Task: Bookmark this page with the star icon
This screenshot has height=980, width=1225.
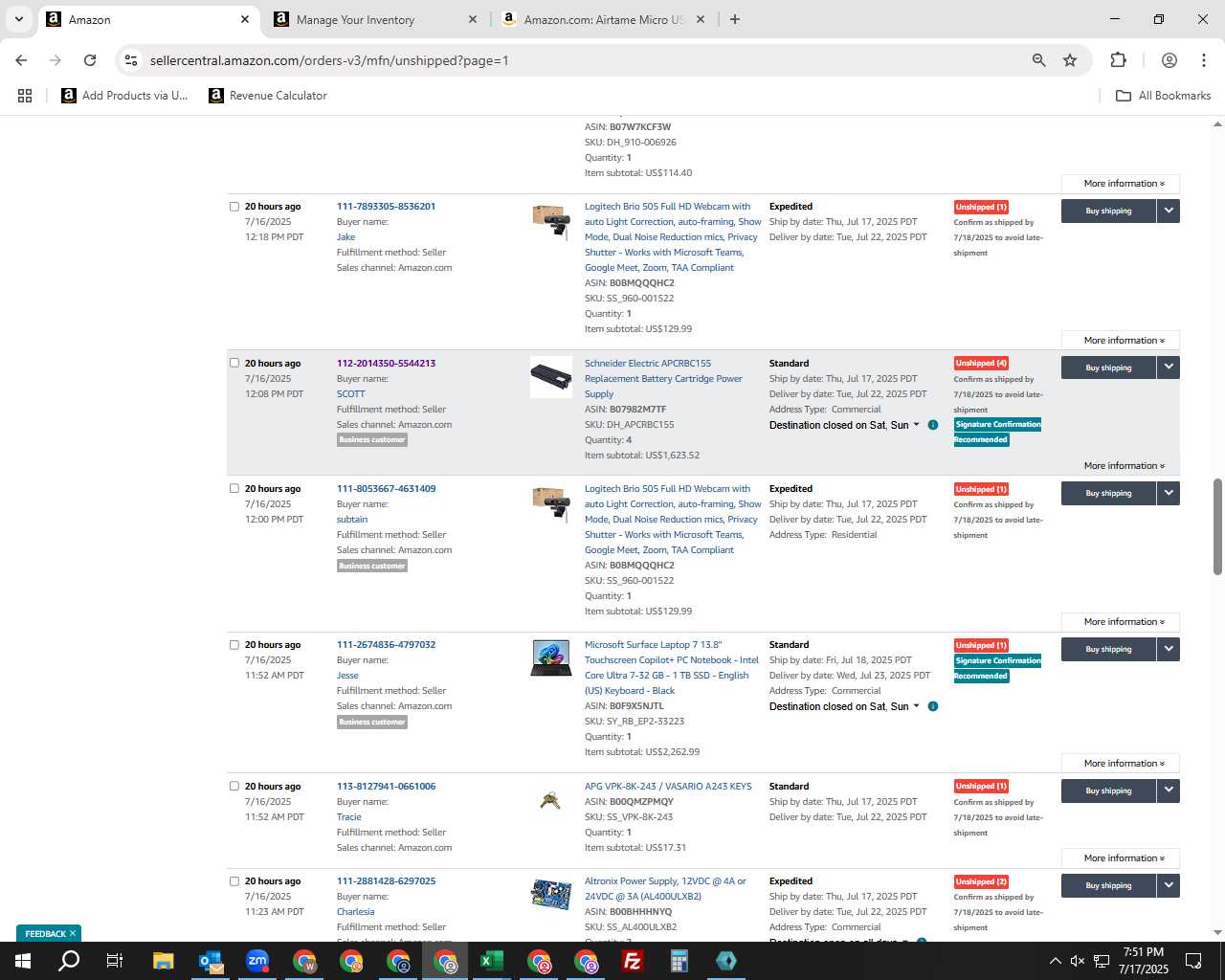Action: click(x=1070, y=60)
